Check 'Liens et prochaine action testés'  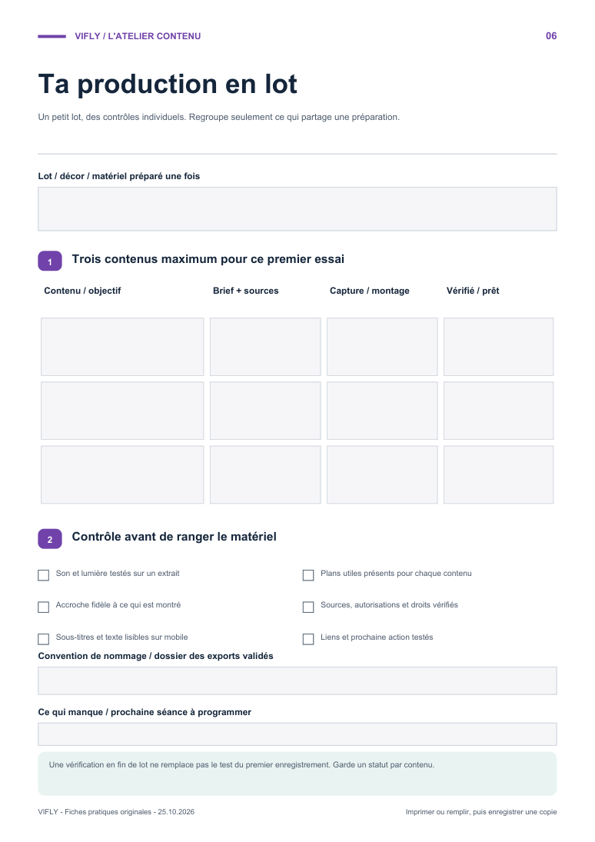(308, 639)
